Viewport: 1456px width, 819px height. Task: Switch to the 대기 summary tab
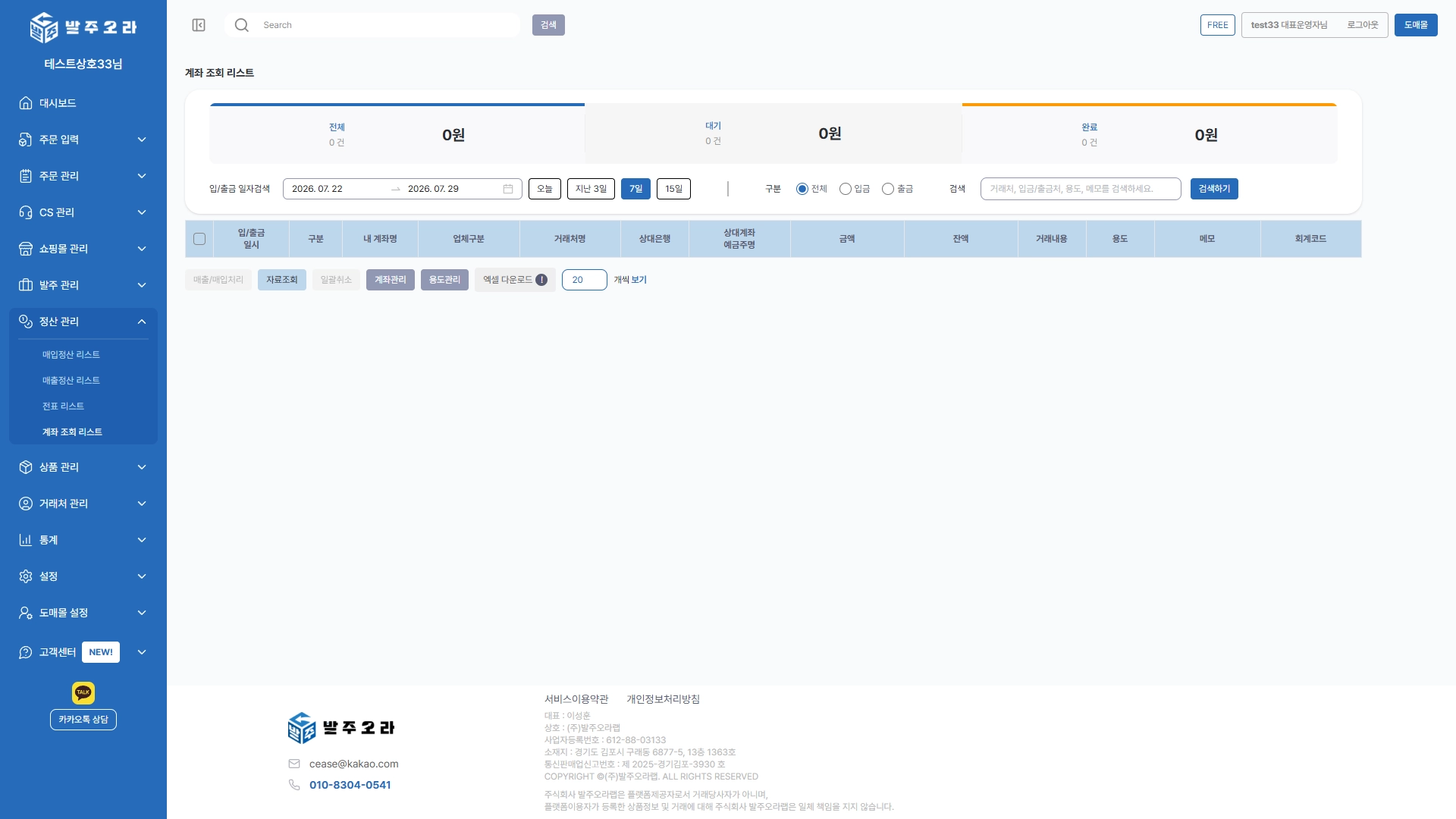click(x=773, y=133)
